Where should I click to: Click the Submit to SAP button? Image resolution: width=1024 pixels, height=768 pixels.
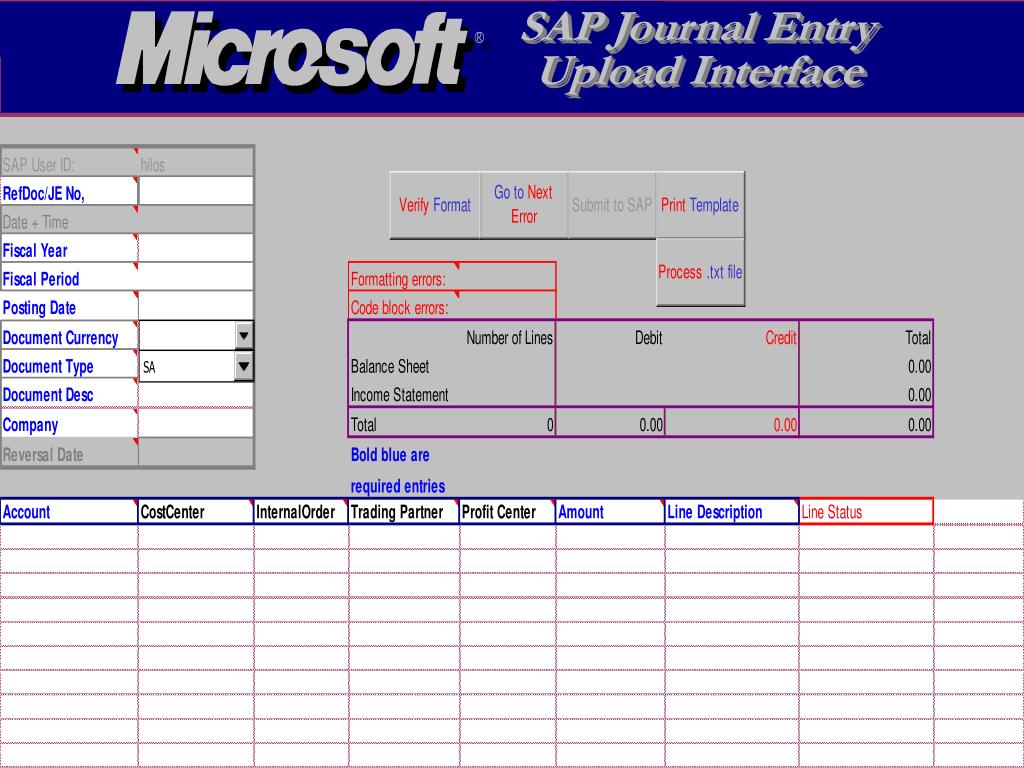[612, 205]
